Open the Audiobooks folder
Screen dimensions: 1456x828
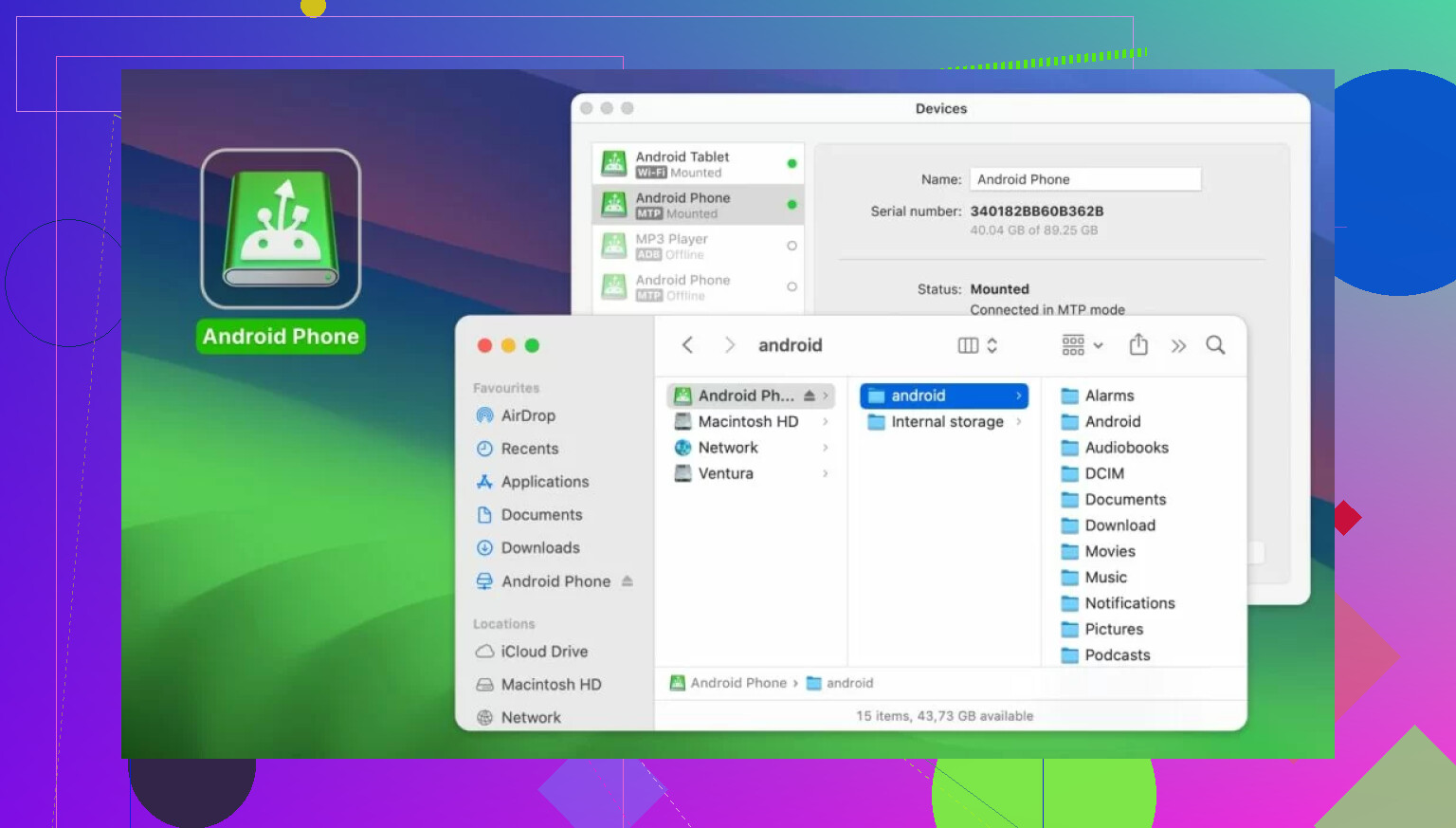tap(1115, 448)
